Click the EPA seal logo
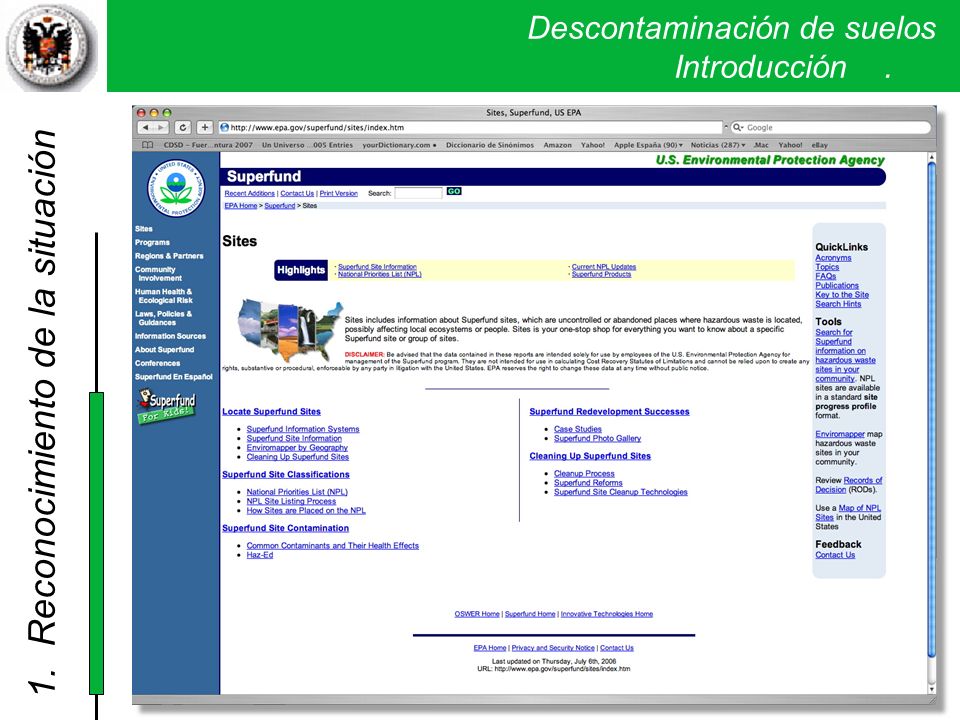960x720 pixels. (x=176, y=188)
